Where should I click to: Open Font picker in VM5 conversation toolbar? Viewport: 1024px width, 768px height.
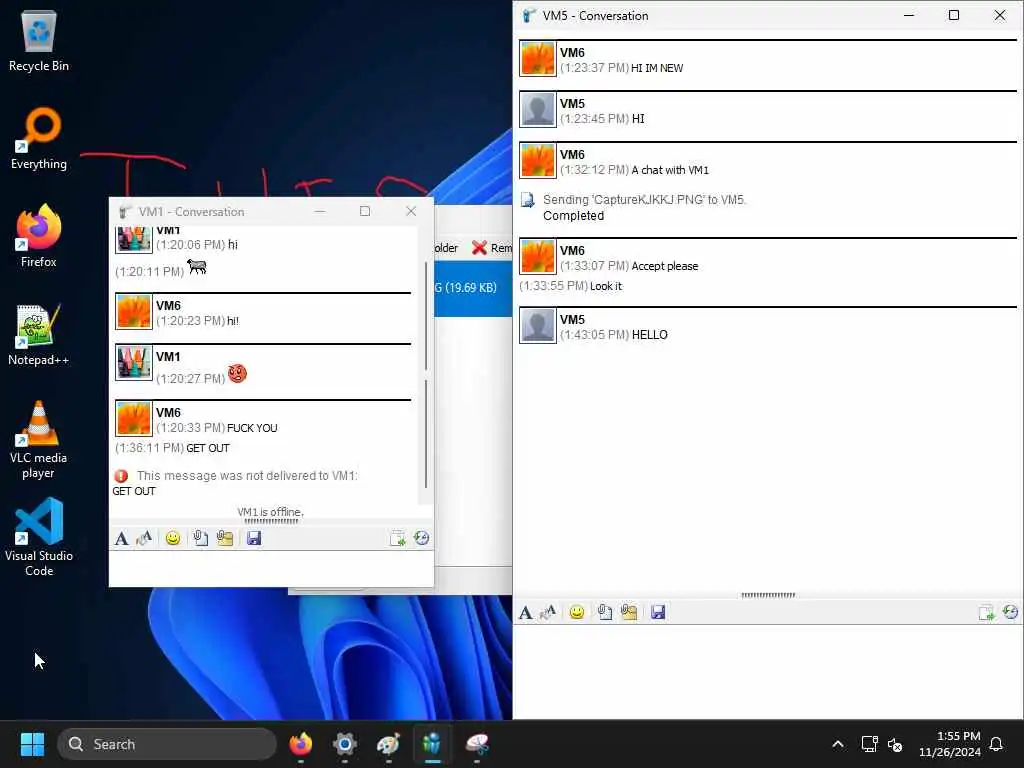[526, 613]
